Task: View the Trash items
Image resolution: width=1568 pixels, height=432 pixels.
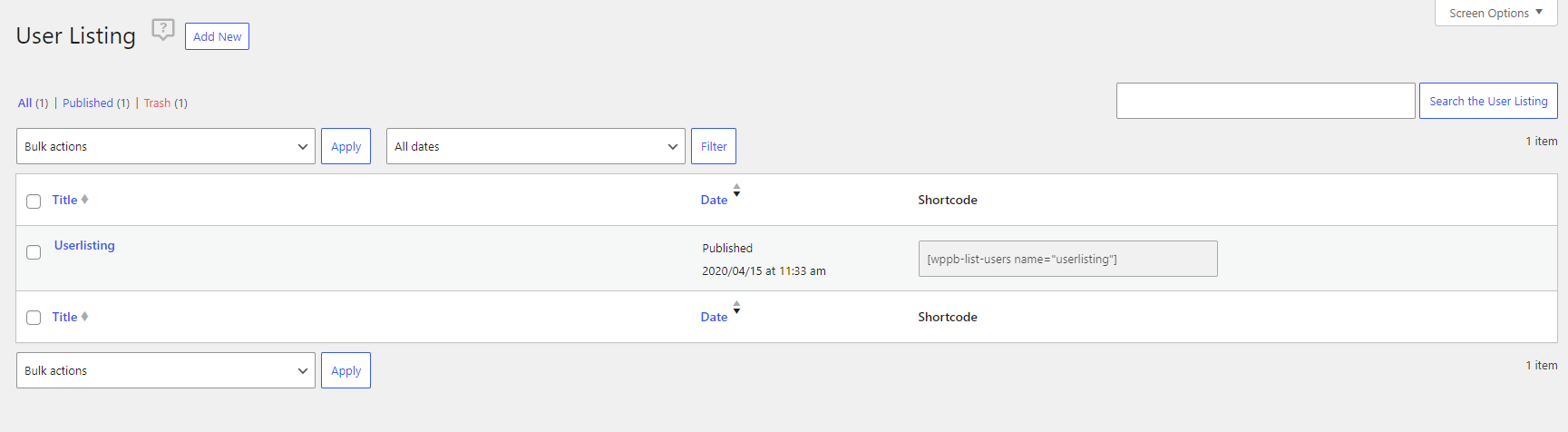Action: (157, 103)
